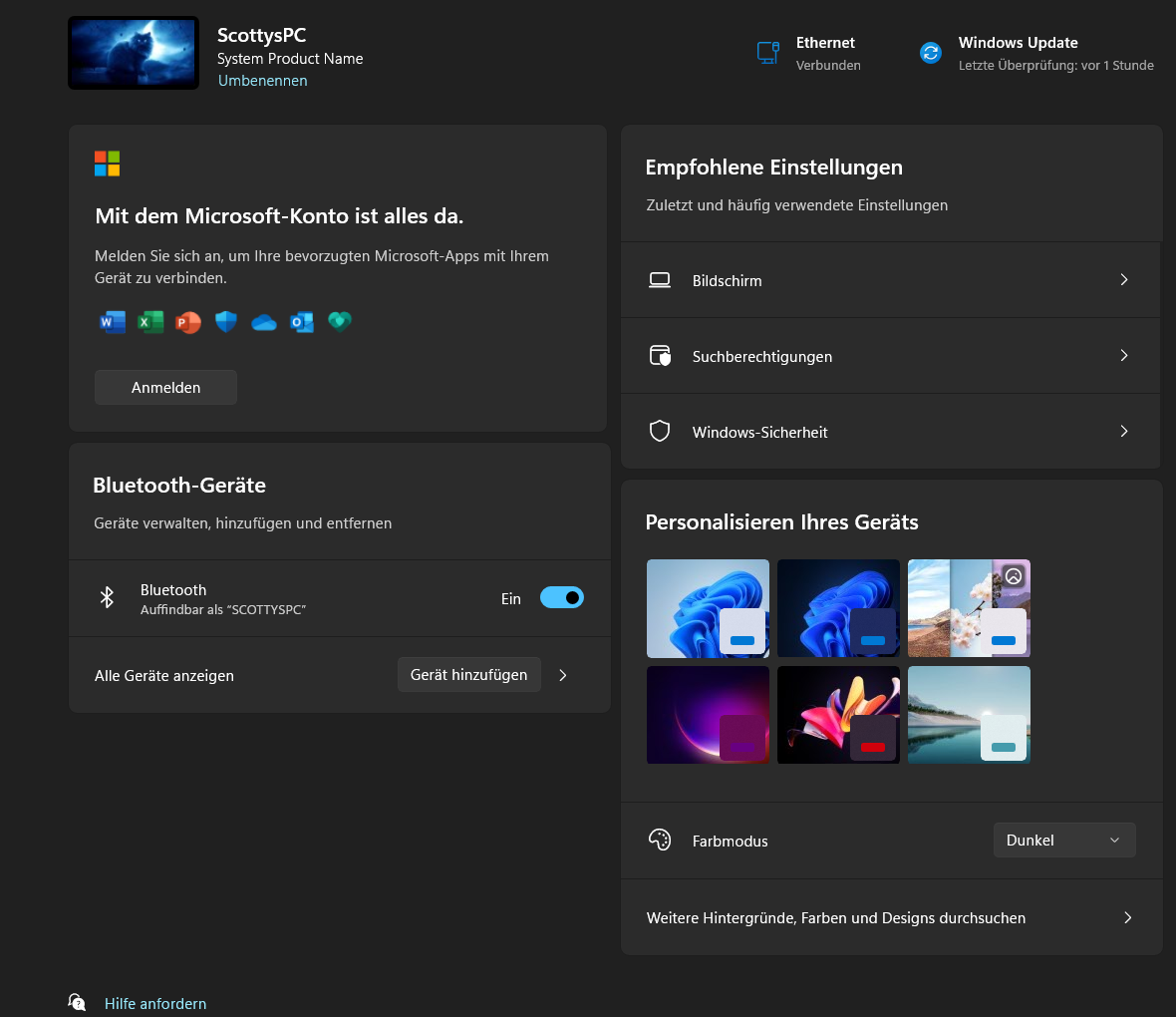Expand Bildschirm settings chevron
The image size is (1176, 1017).
tap(1124, 280)
